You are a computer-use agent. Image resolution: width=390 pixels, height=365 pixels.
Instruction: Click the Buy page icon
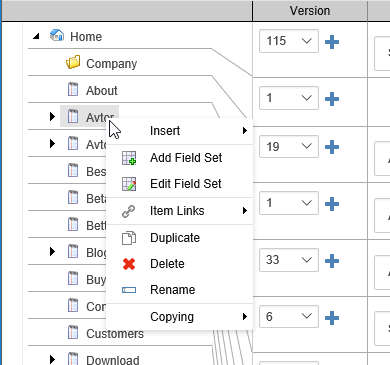pyautogui.click(x=73, y=278)
